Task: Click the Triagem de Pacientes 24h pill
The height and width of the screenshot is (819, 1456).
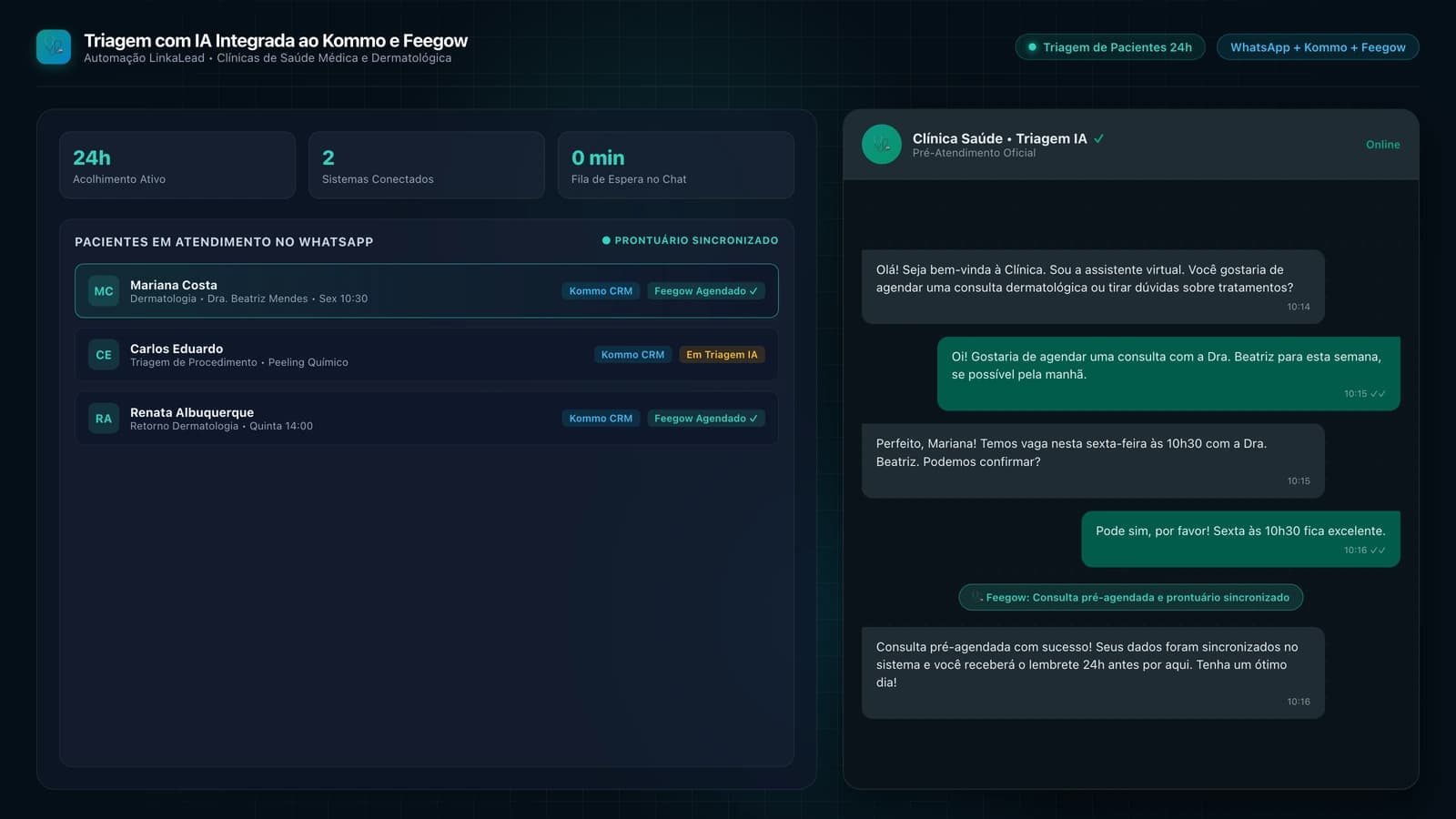Action: tap(1110, 47)
